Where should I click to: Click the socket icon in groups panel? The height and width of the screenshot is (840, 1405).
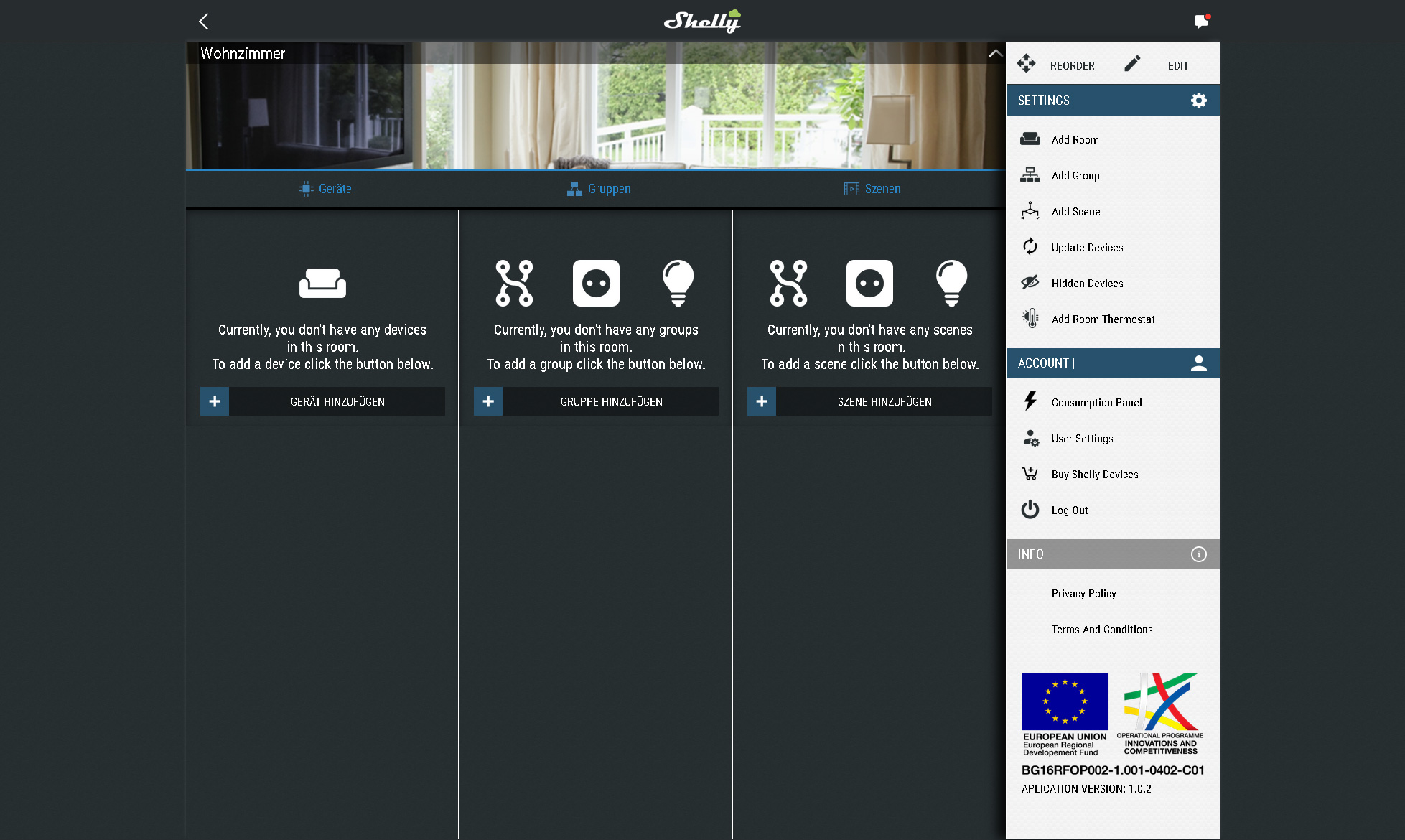[x=596, y=283]
